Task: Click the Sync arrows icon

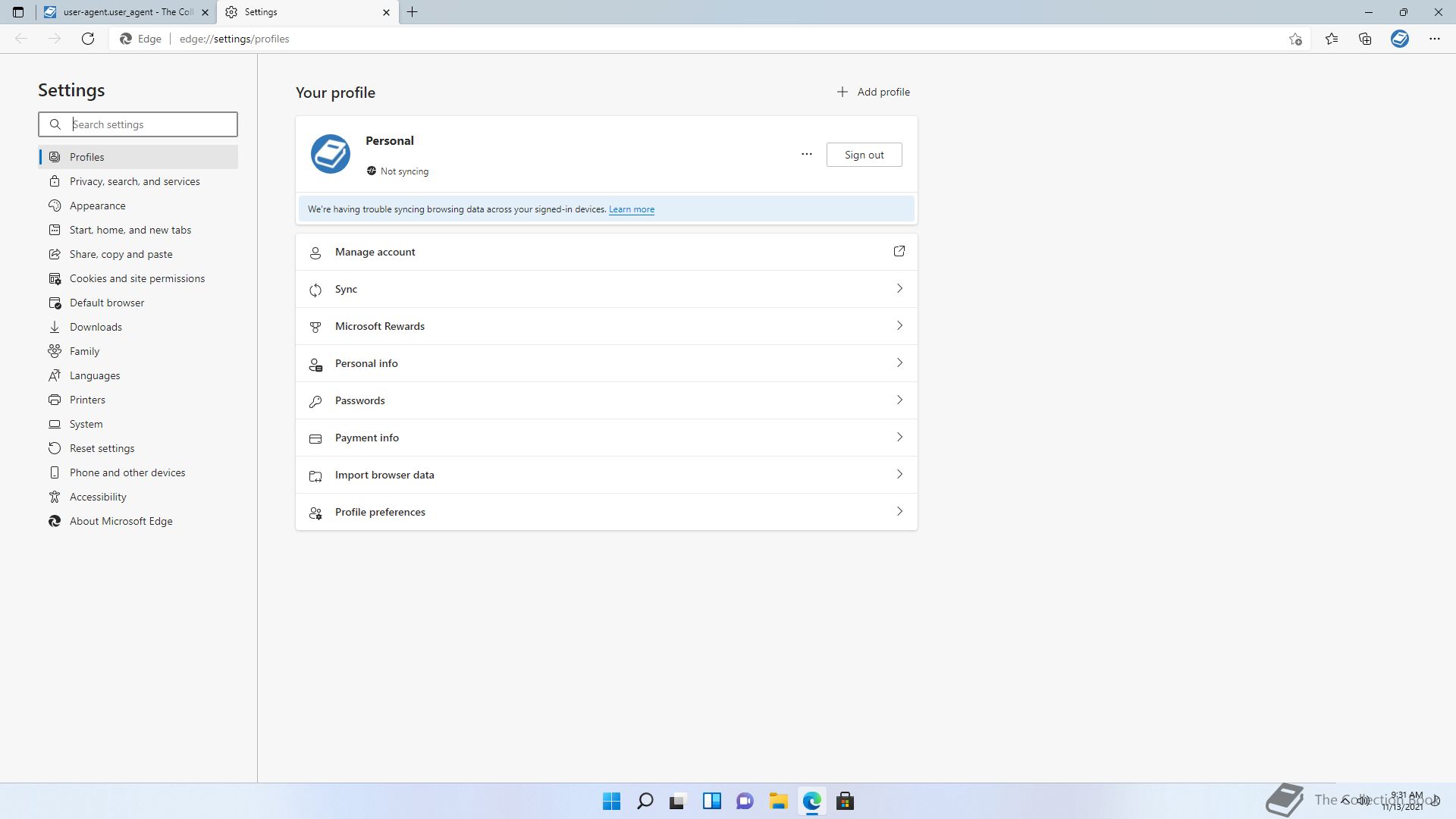Action: (315, 290)
